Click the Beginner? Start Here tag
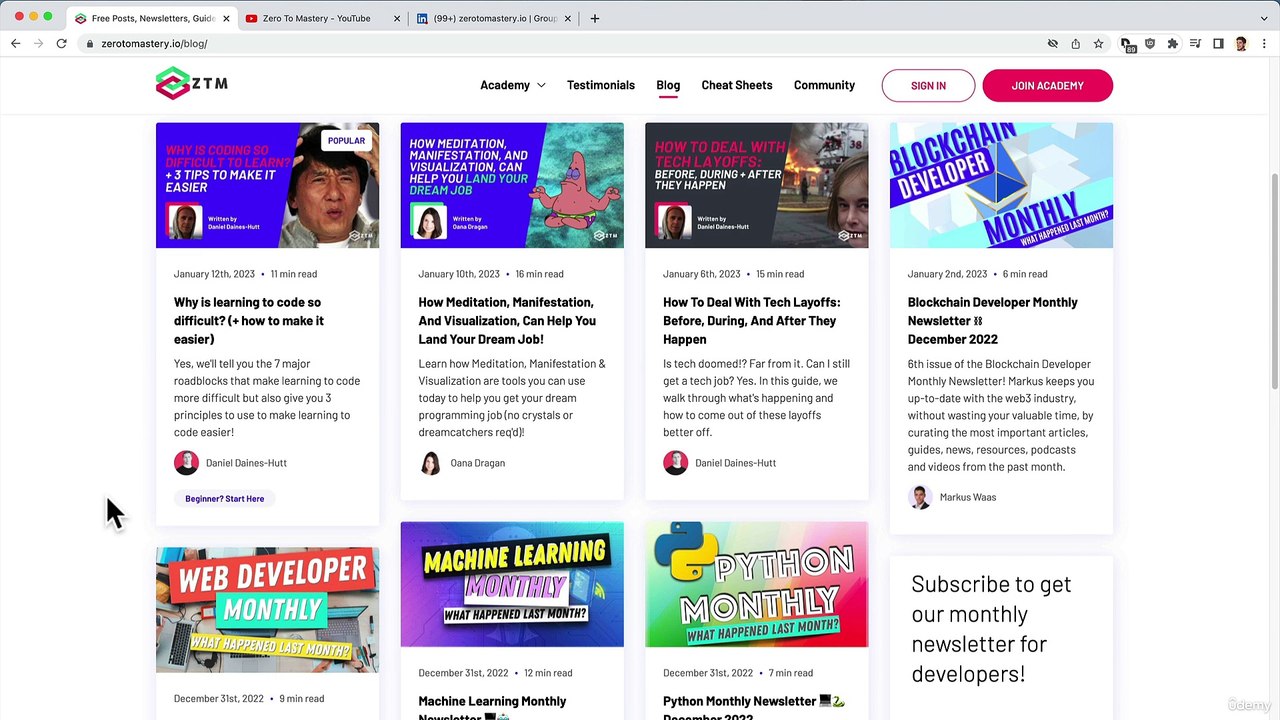The height and width of the screenshot is (720, 1280). pos(224,498)
